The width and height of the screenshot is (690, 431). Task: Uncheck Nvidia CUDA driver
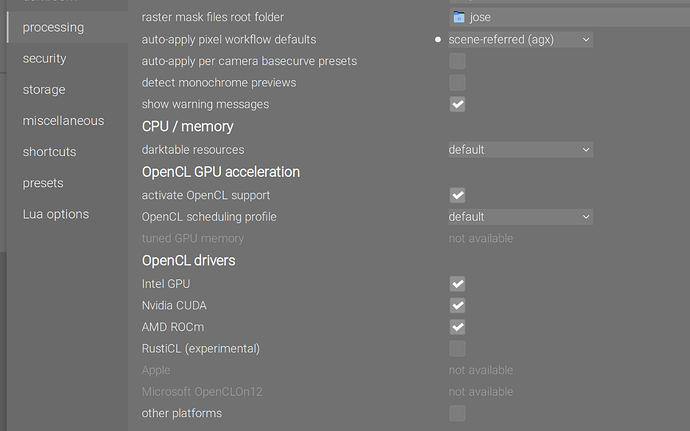point(457,305)
